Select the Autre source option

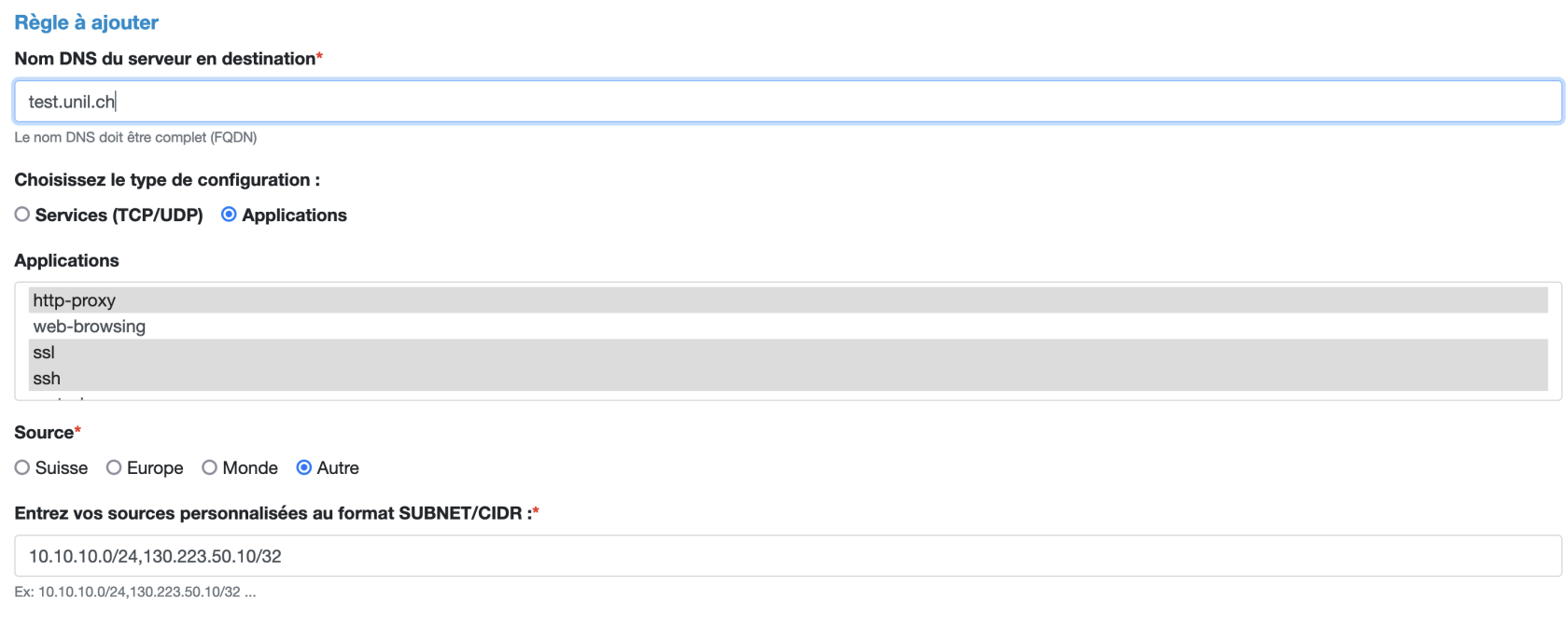click(x=304, y=467)
